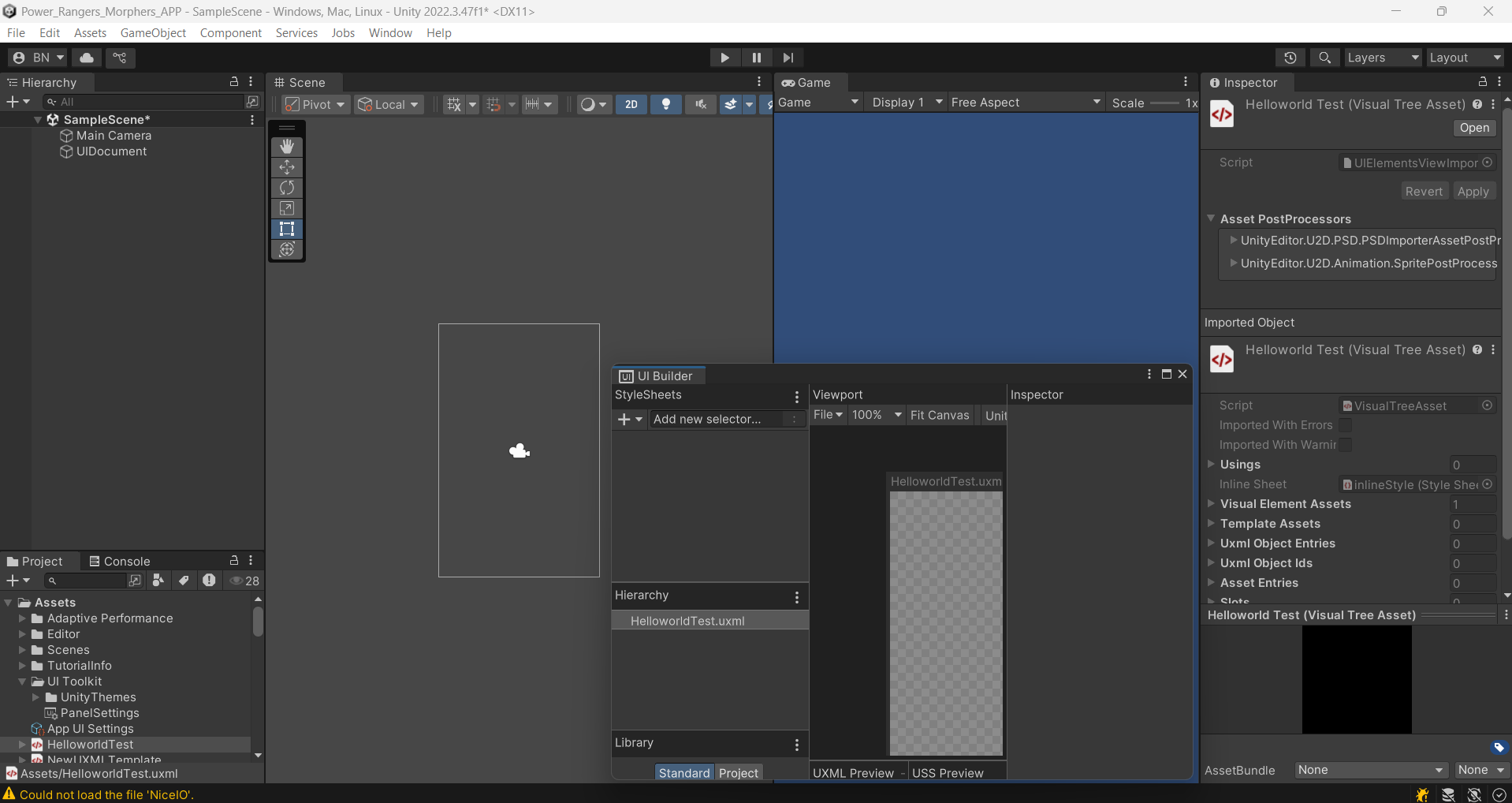Open the Undo History icon
1512x803 pixels.
pyautogui.click(x=1290, y=58)
